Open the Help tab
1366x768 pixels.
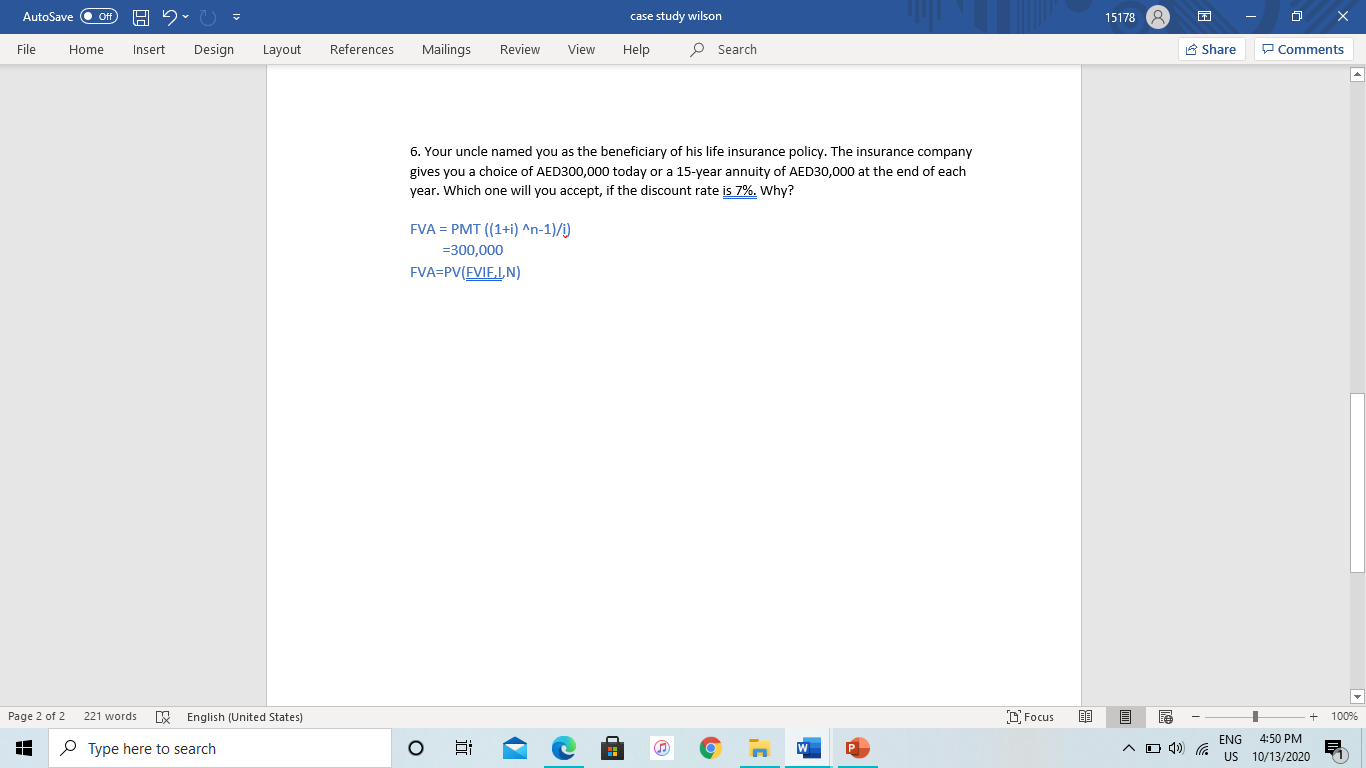point(636,49)
